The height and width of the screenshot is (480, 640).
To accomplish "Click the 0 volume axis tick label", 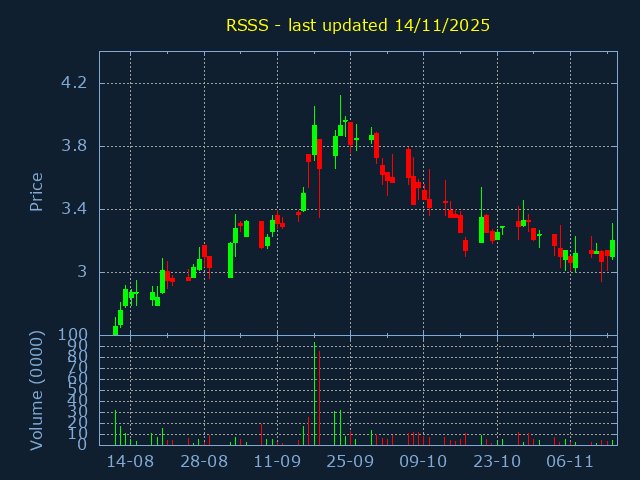I will (82, 444).
